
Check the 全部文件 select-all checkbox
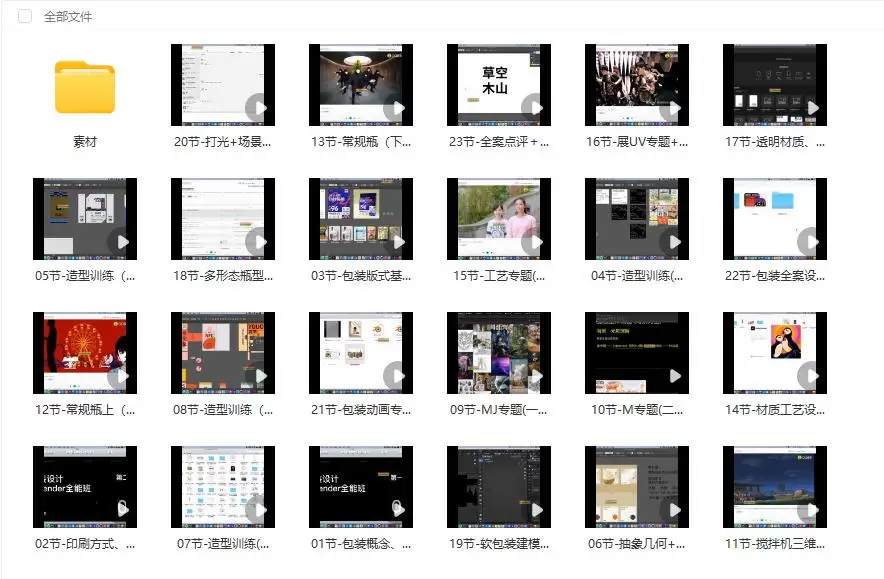[25, 16]
